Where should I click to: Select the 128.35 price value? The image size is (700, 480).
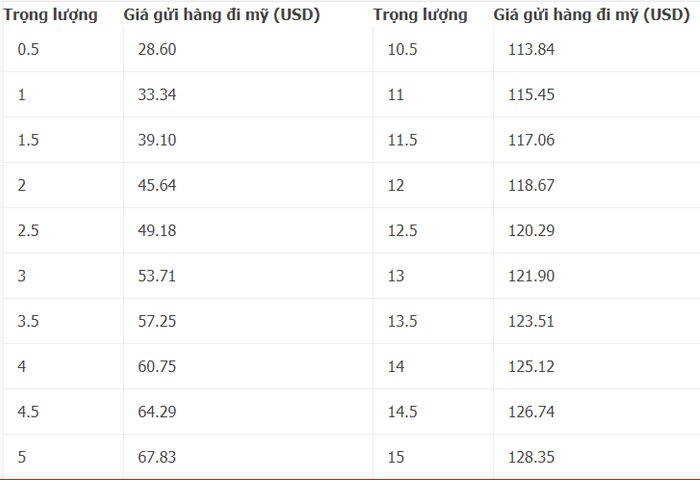pyautogui.click(x=531, y=457)
